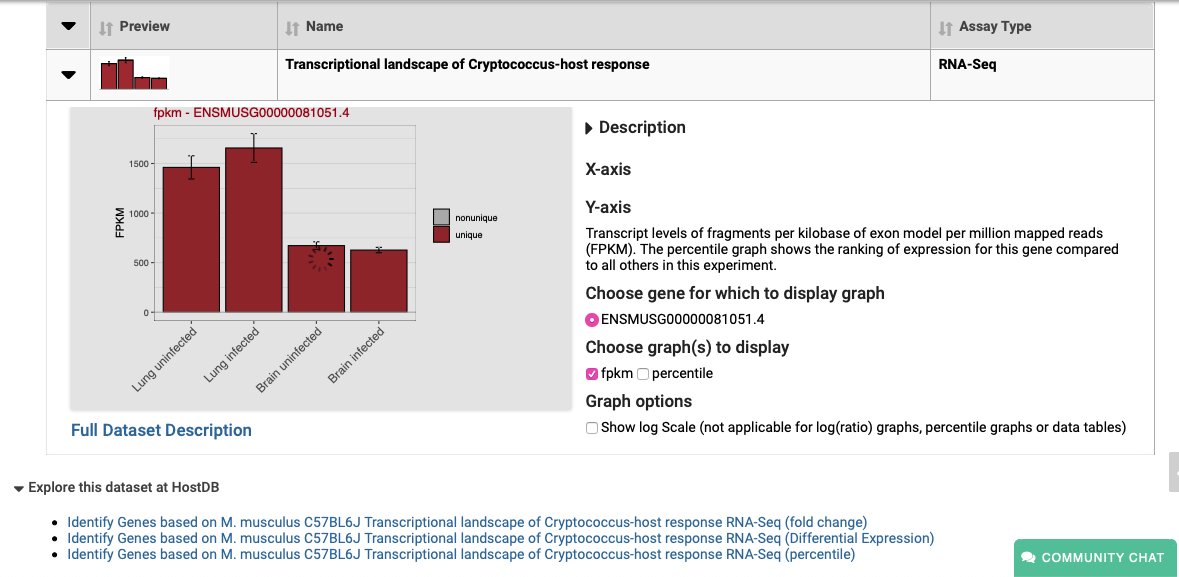The height and width of the screenshot is (577, 1179).
Task: Follow the percentile RNA-Seq search link
Action: tap(460, 554)
